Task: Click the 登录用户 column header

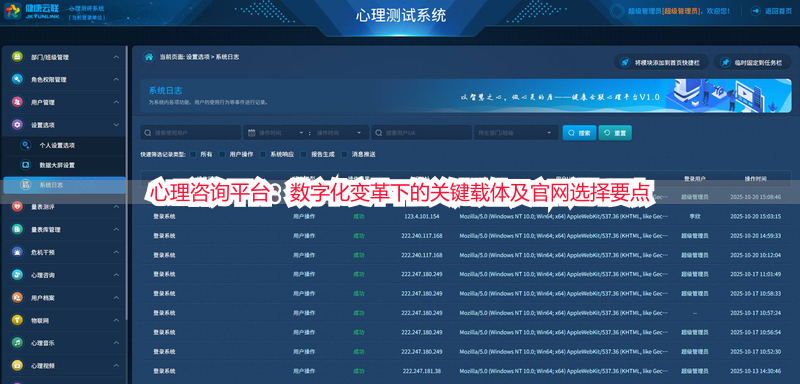Action: click(x=694, y=178)
